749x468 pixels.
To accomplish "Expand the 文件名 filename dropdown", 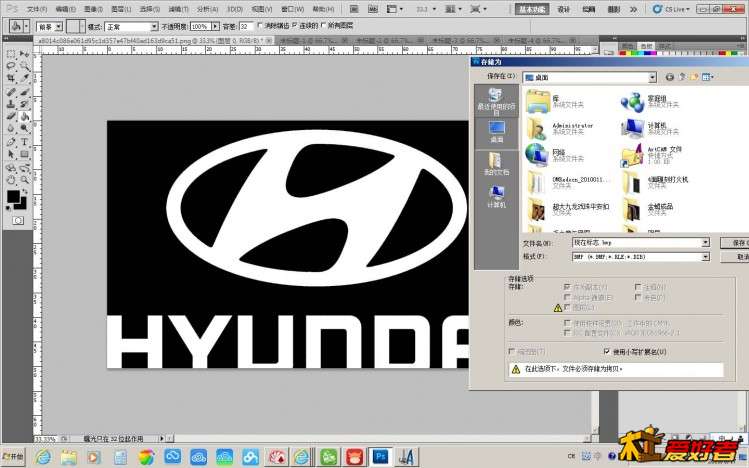I will point(706,243).
